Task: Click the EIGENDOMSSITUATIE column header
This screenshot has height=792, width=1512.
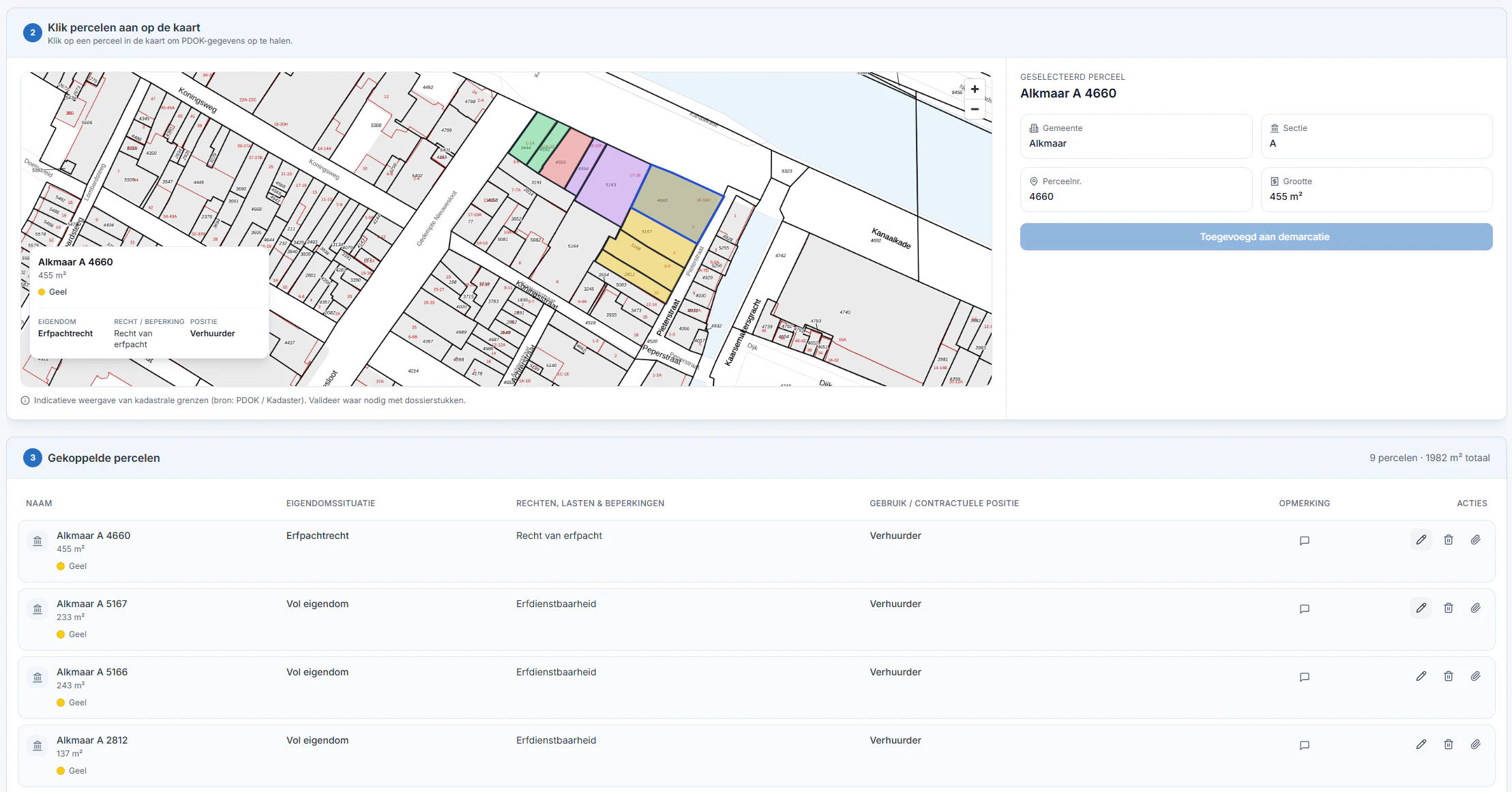Action: (x=331, y=503)
